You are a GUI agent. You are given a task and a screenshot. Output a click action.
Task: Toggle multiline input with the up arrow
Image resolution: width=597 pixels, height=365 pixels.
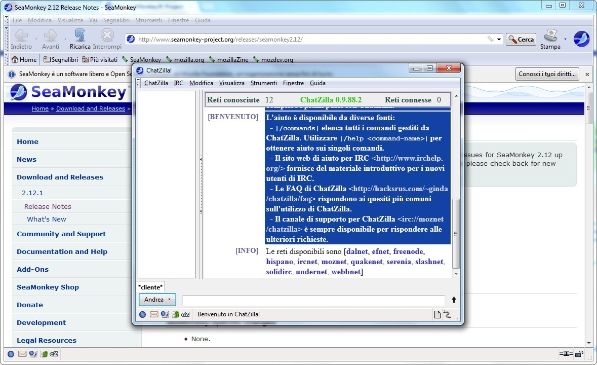pos(453,300)
